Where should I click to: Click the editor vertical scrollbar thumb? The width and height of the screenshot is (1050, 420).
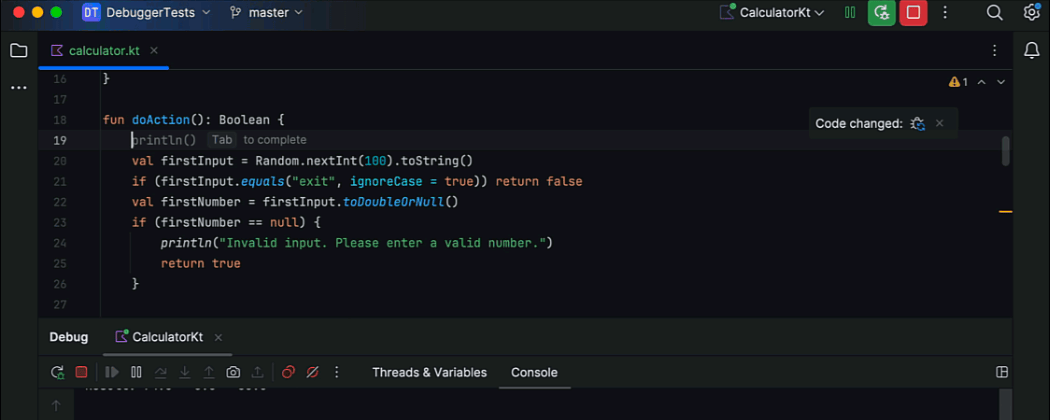click(x=1005, y=151)
